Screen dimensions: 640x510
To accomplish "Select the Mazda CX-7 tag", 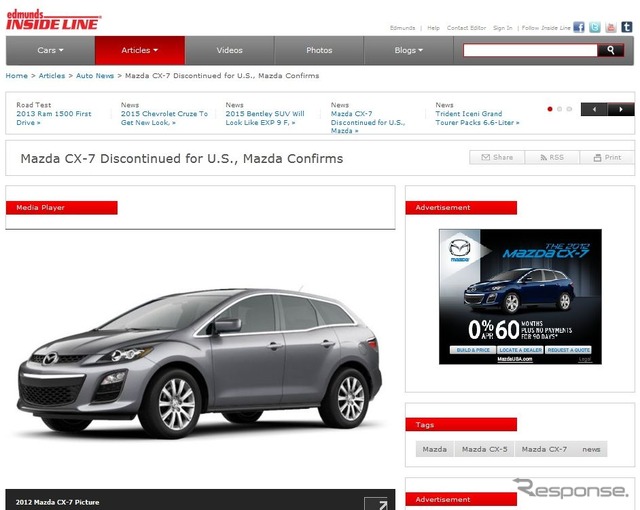I will [544, 449].
